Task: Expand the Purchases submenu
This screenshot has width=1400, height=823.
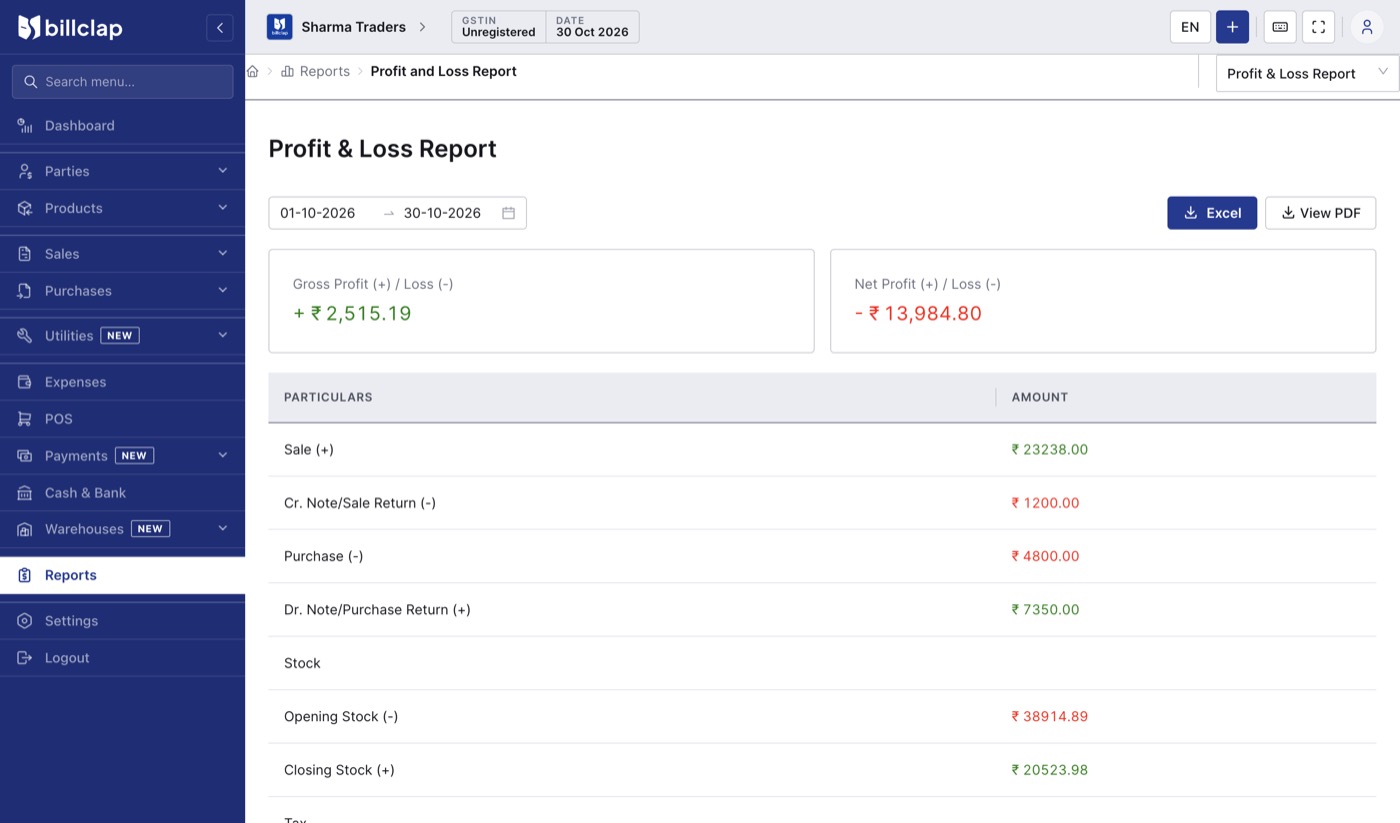Action: click(x=122, y=291)
